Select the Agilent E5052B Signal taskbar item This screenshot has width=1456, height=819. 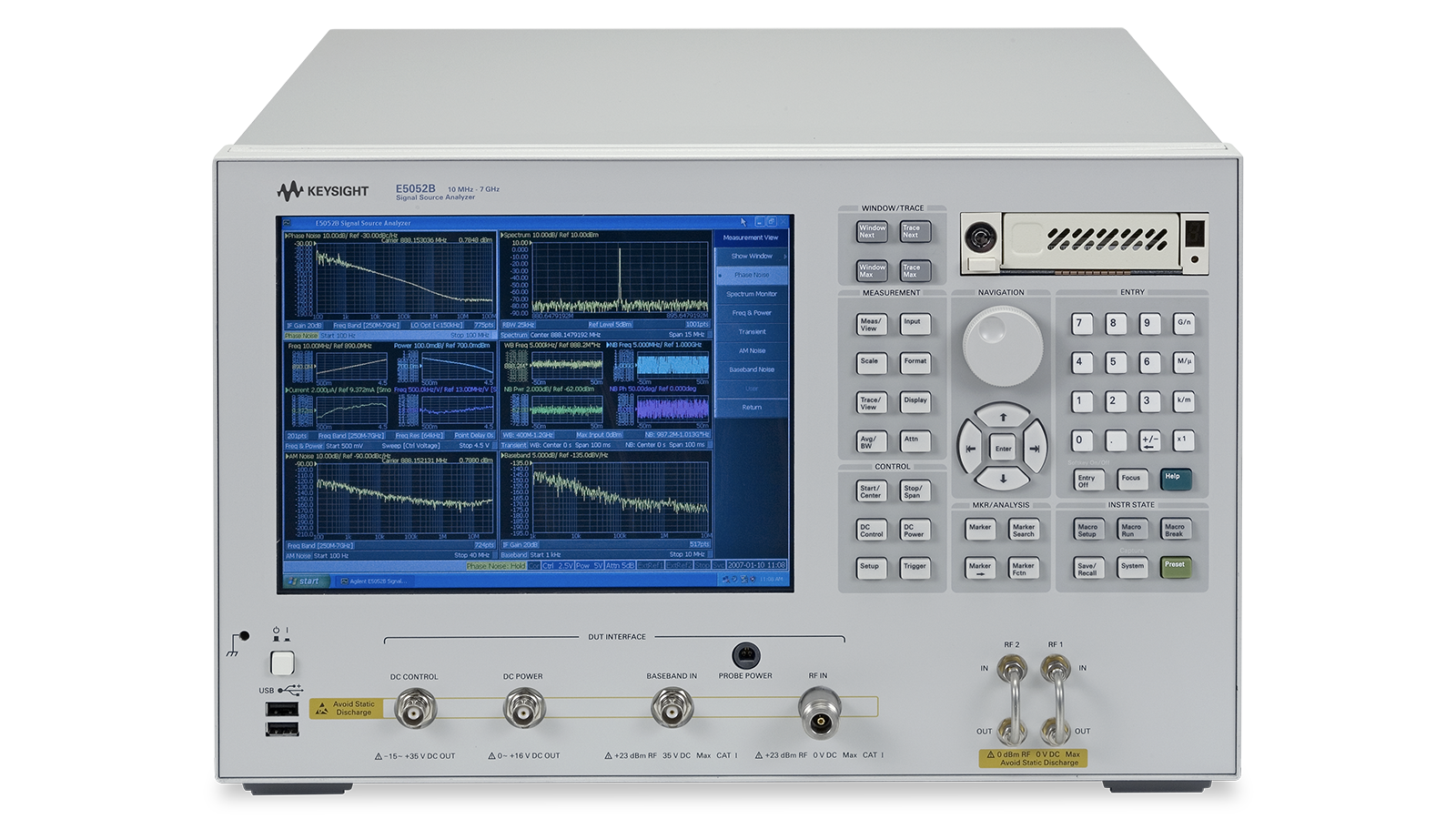[373, 580]
